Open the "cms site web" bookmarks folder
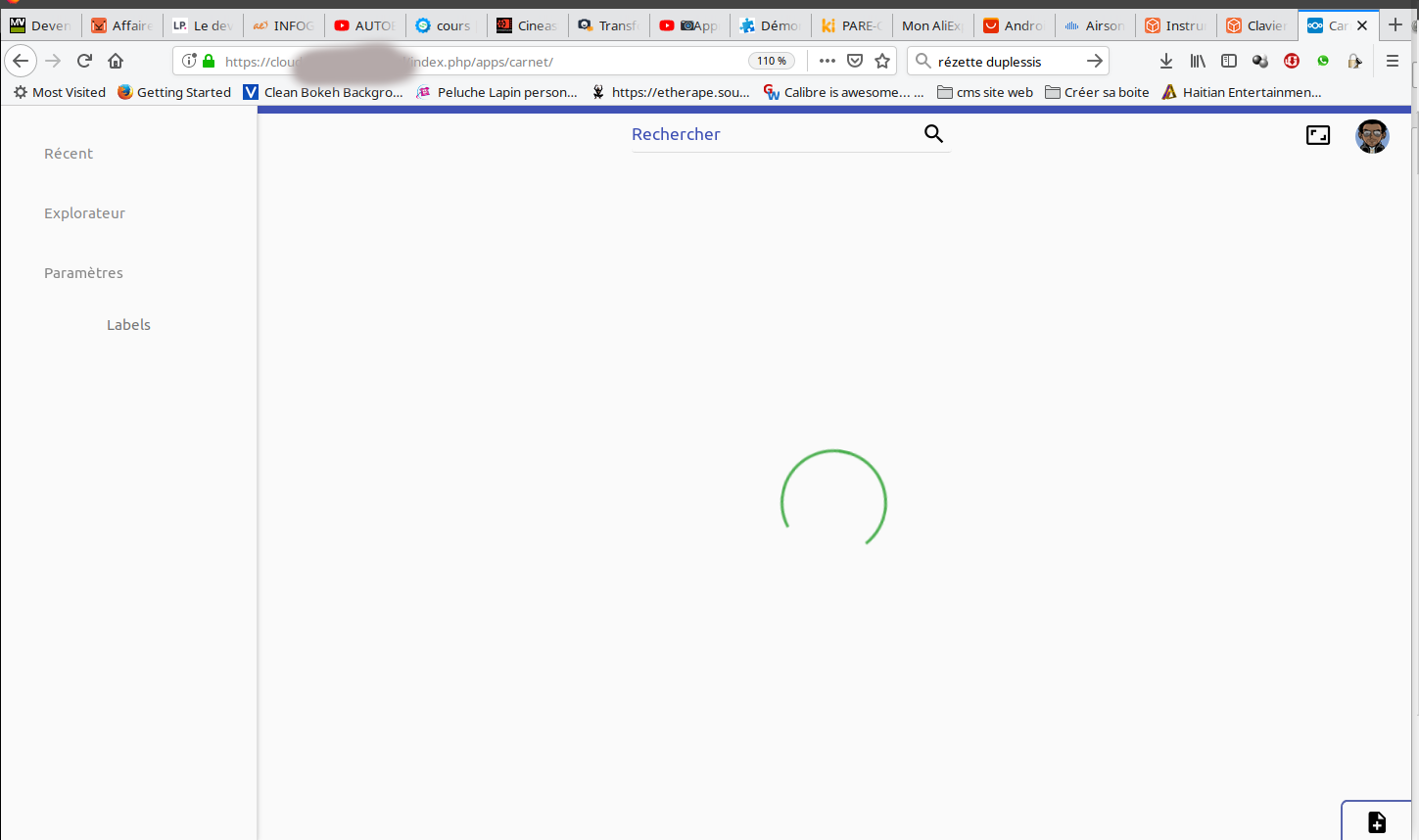This screenshot has width=1419, height=840. 984,92
